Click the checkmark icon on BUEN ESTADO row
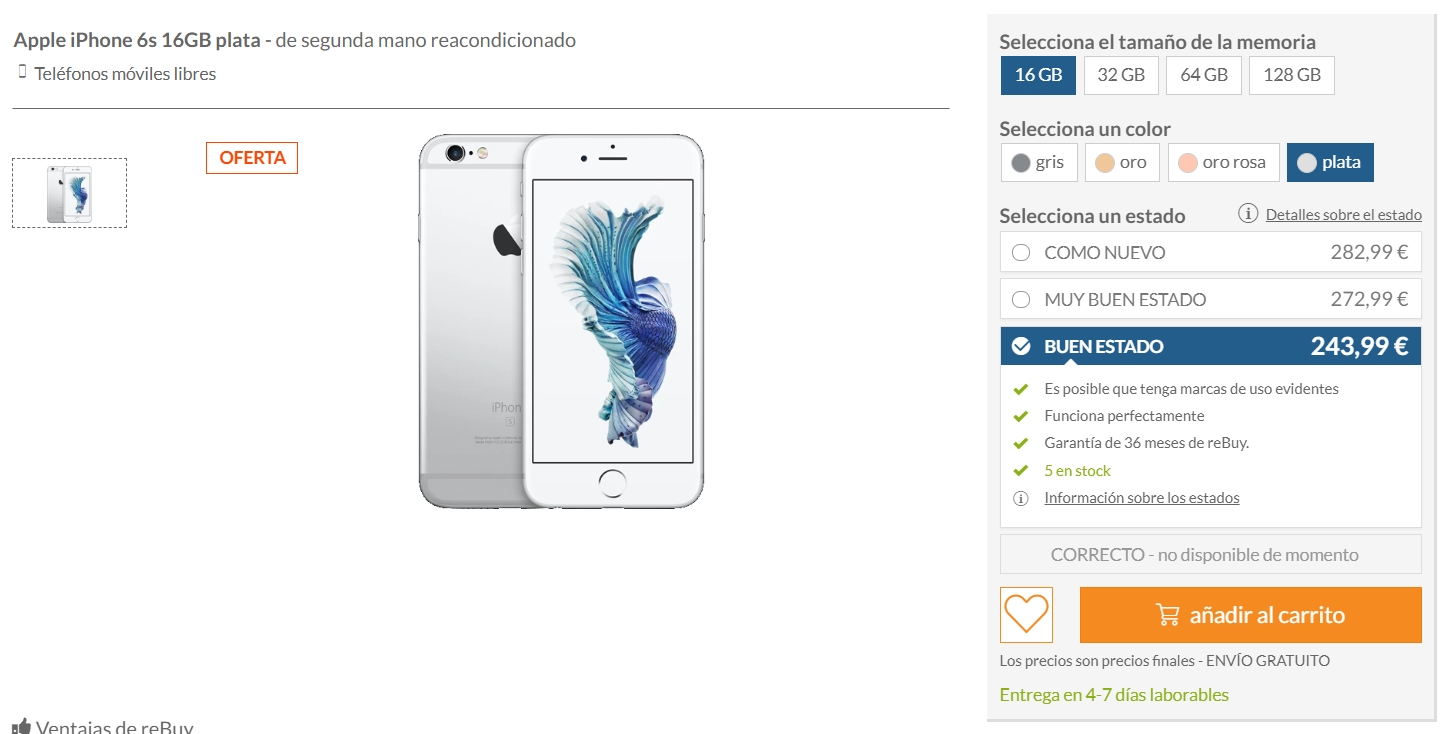This screenshot has width=1449, height=734. click(x=1021, y=346)
